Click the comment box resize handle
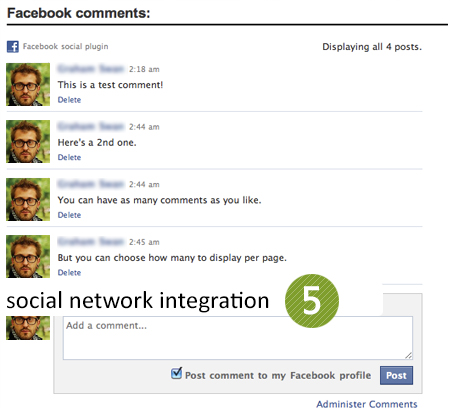 click(409, 356)
